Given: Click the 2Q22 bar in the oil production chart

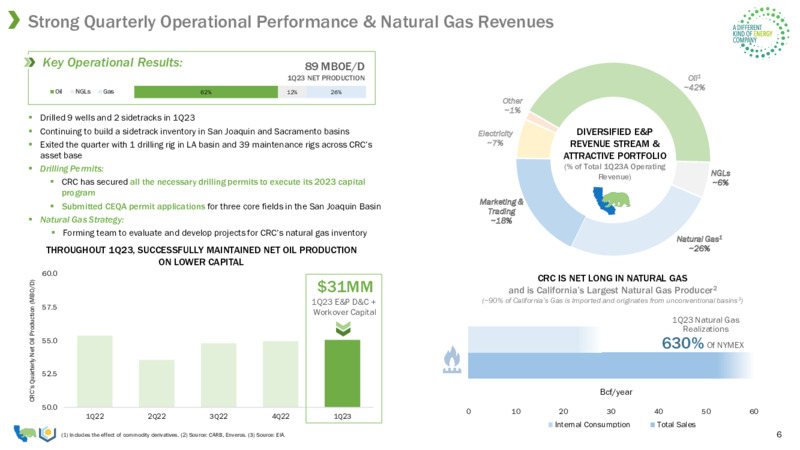Looking at the screenshot, I should pyautogui.click(x=157, y=383).
